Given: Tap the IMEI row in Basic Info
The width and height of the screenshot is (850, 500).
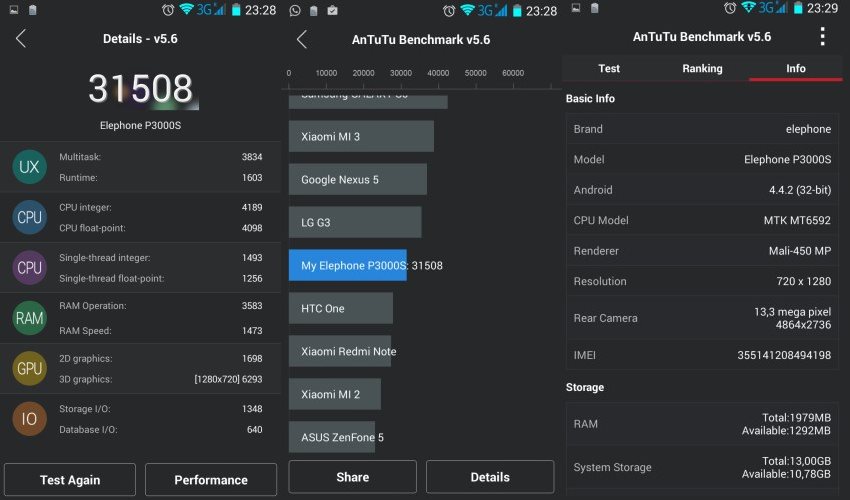Looking at the screenshot, I should (702, 355).
